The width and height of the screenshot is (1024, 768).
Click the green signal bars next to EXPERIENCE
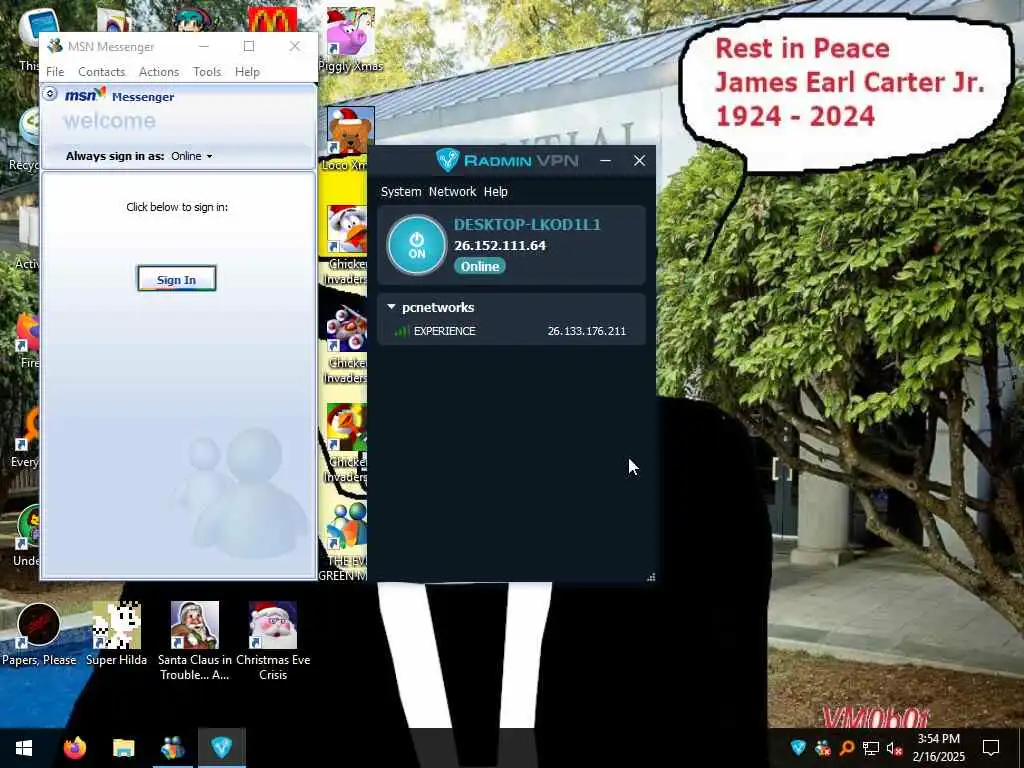tap(402, 331)
